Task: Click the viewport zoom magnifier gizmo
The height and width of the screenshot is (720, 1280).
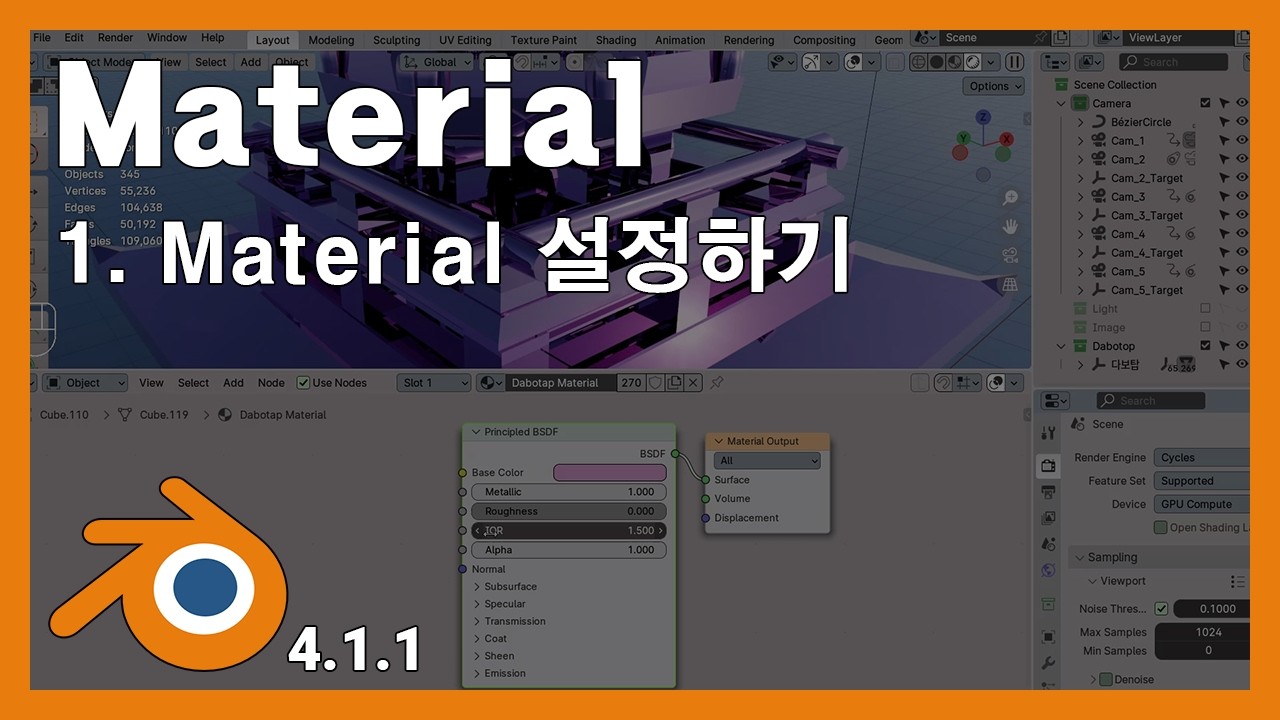Action: (1010, 198)
